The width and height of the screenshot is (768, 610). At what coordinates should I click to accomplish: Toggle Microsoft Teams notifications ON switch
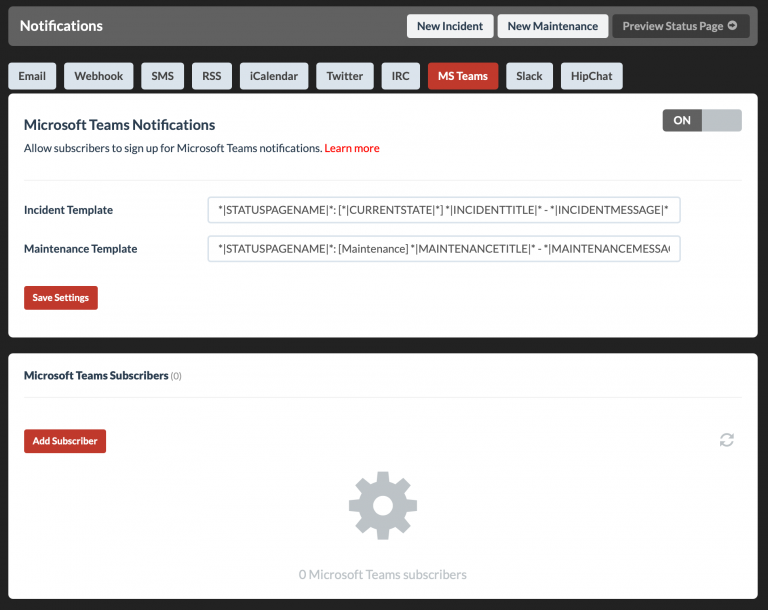pyautogui.click(x=702, y=121)
